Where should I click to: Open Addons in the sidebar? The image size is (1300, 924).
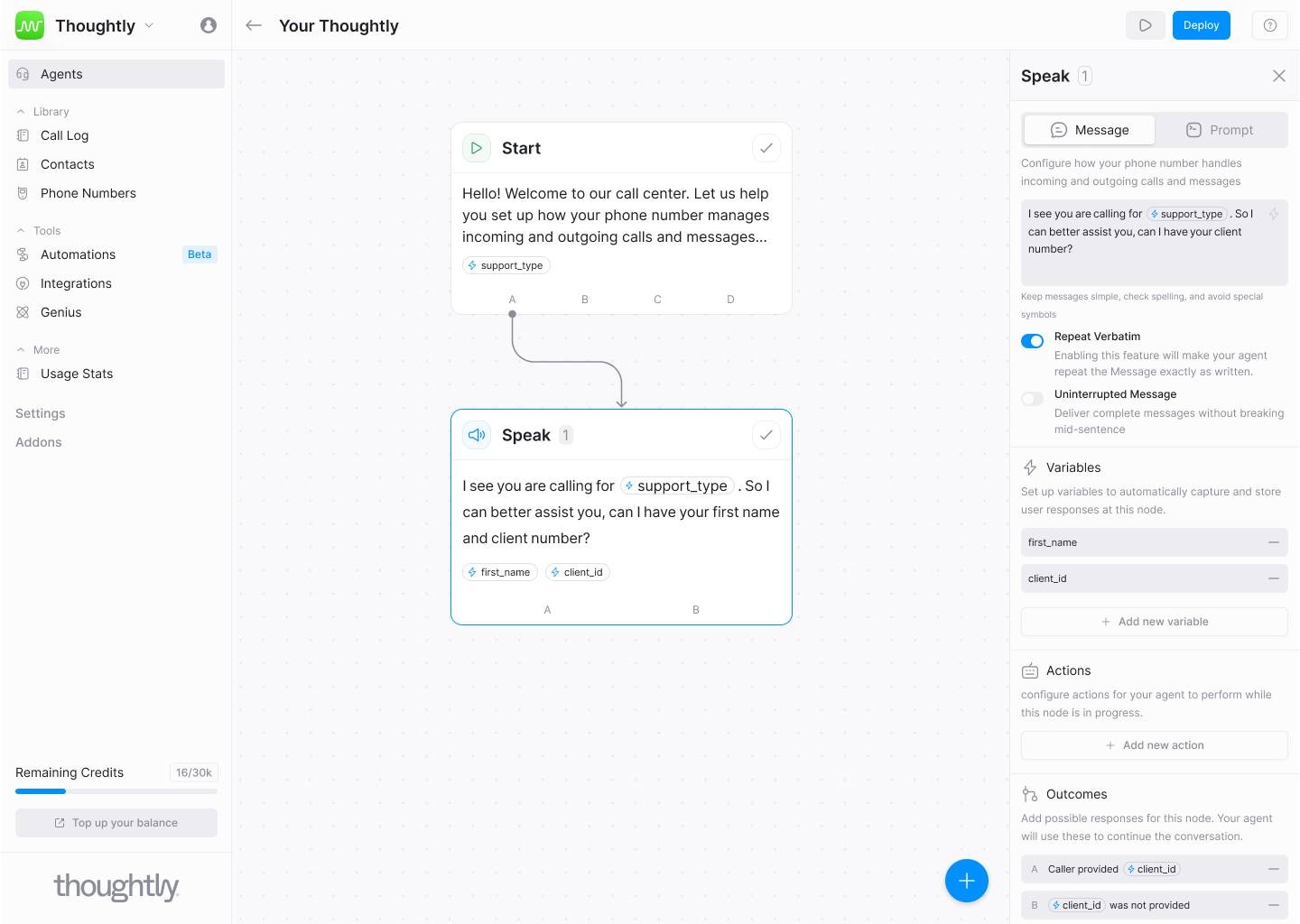tap(39, 442)
